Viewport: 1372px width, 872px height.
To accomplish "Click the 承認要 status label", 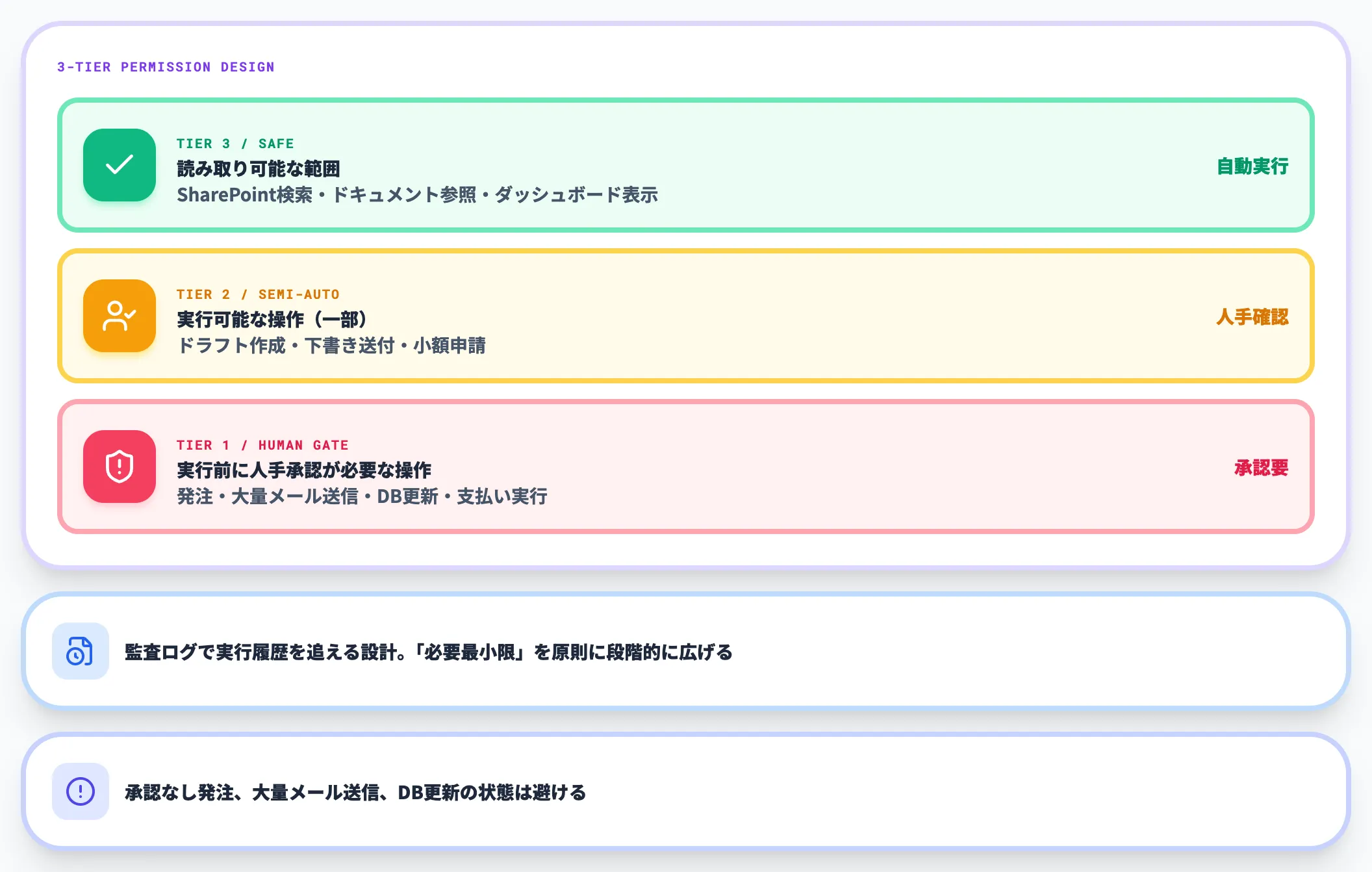I will pyautogui.click(x=1262, y=468).
